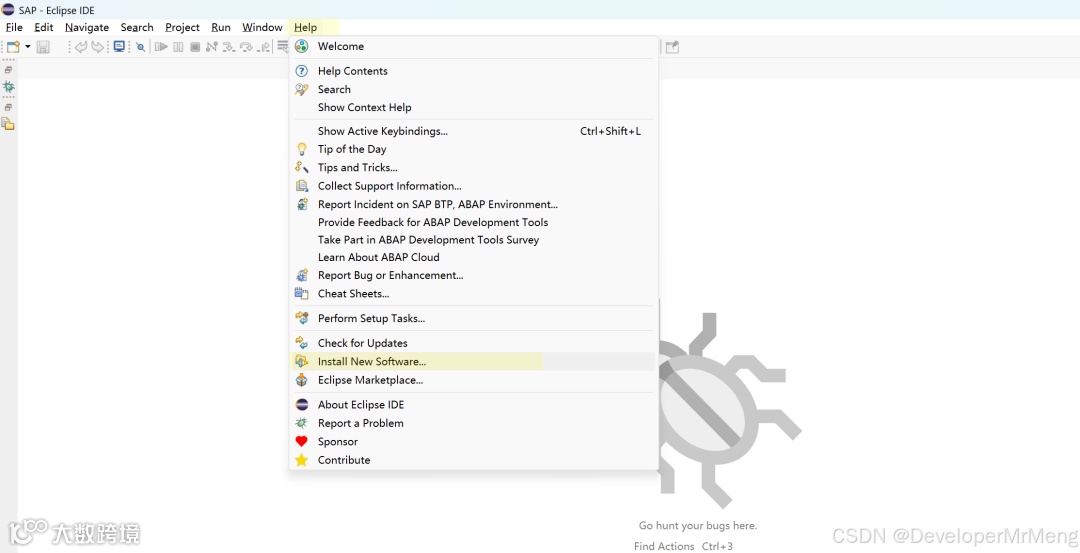Select Install New Software entry
This screenshot has height=553, width=1080.
tap(474, 362)
